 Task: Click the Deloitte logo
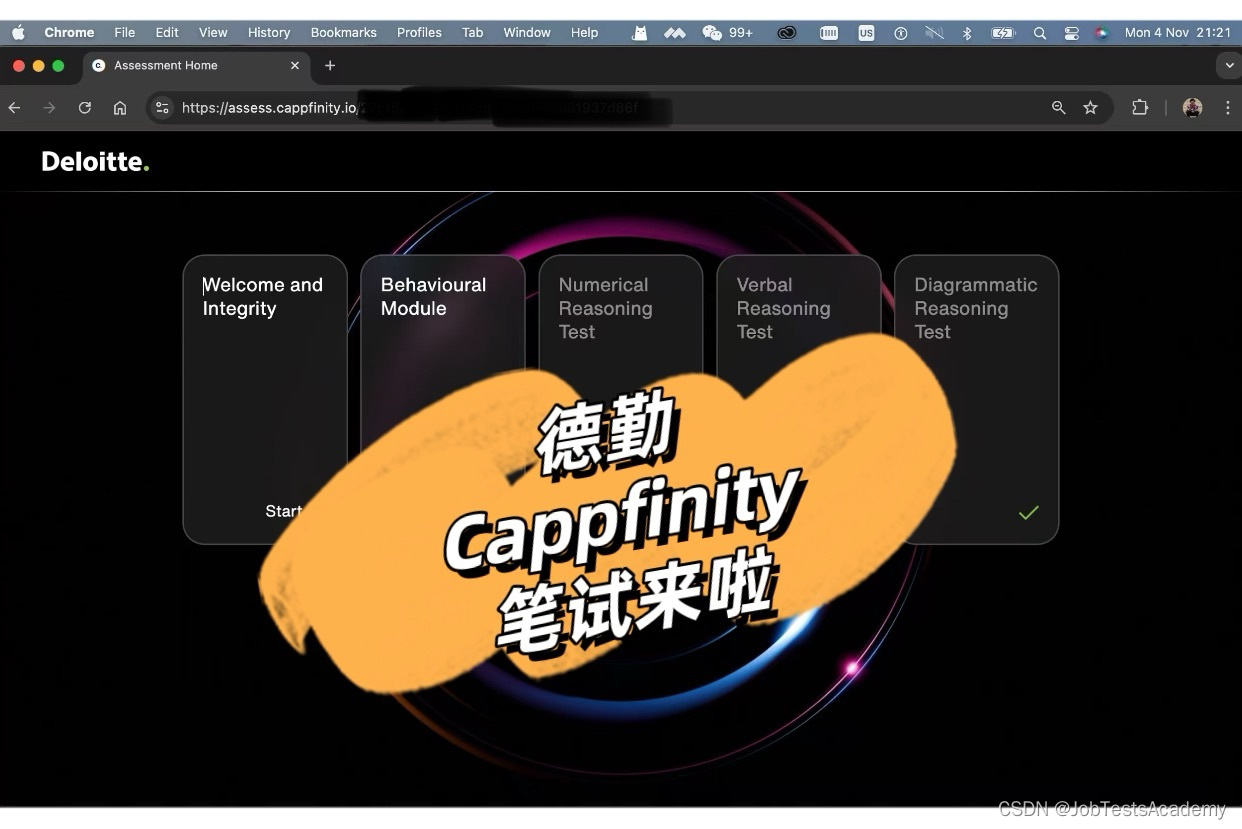[95, 162]
